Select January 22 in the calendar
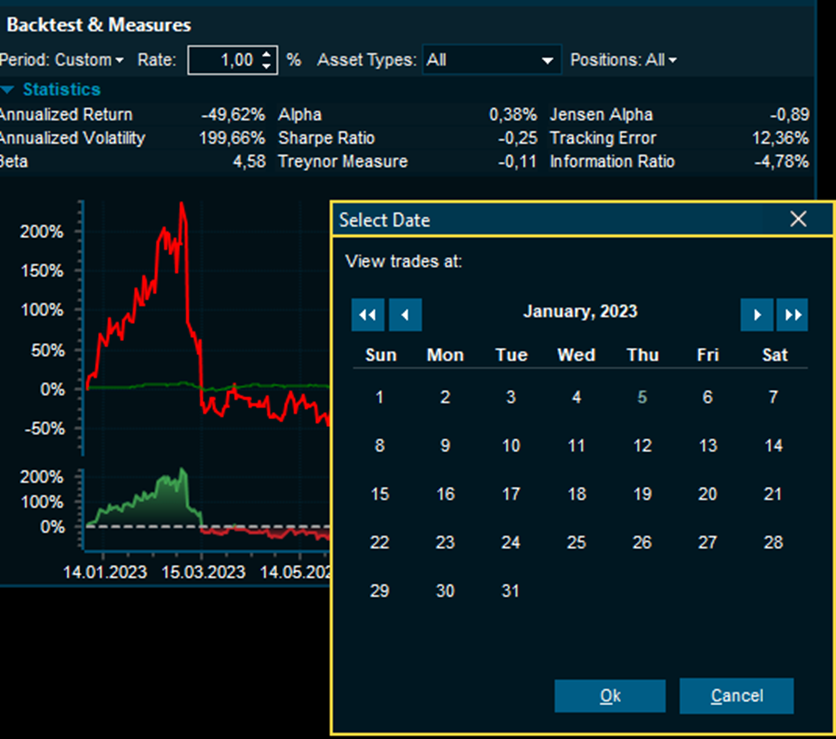Screen dimensions: 836x739 [379, 542]
